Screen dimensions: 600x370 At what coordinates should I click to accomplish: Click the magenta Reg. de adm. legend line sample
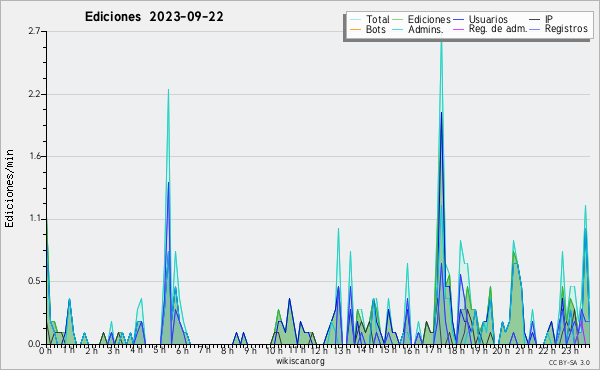(458, 29)
